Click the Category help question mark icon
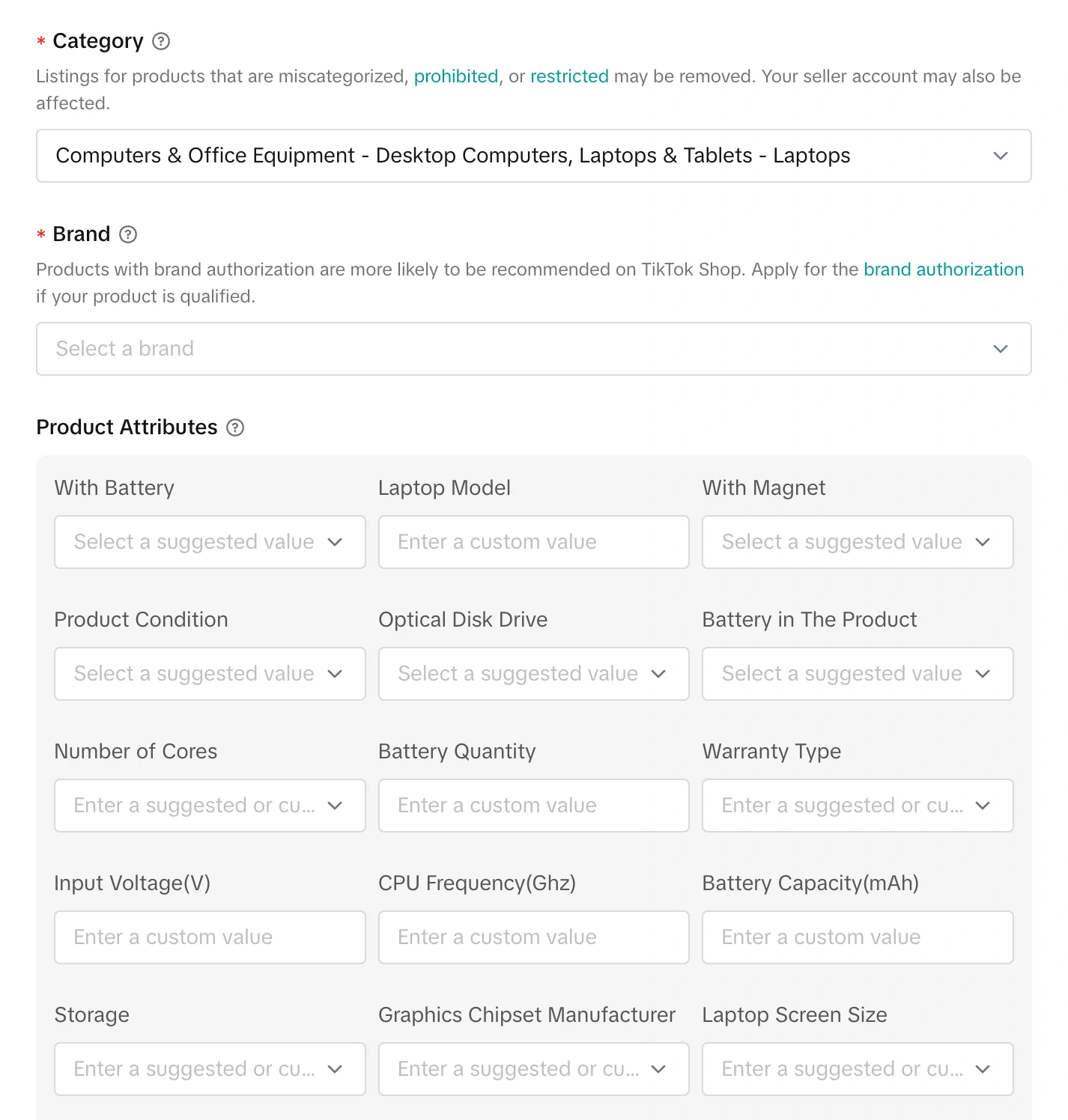The image size is (1068, 1120). [161, 41]
